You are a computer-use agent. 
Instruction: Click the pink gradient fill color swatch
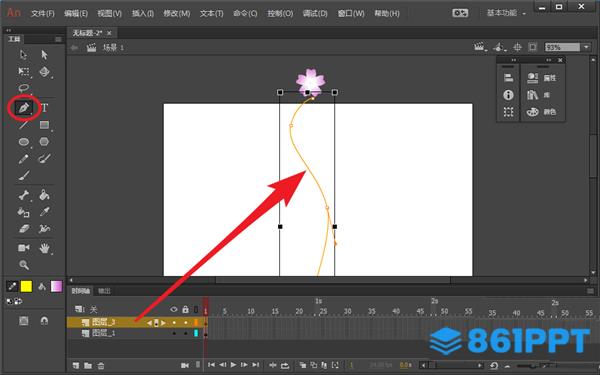click(x=56, y=286)
